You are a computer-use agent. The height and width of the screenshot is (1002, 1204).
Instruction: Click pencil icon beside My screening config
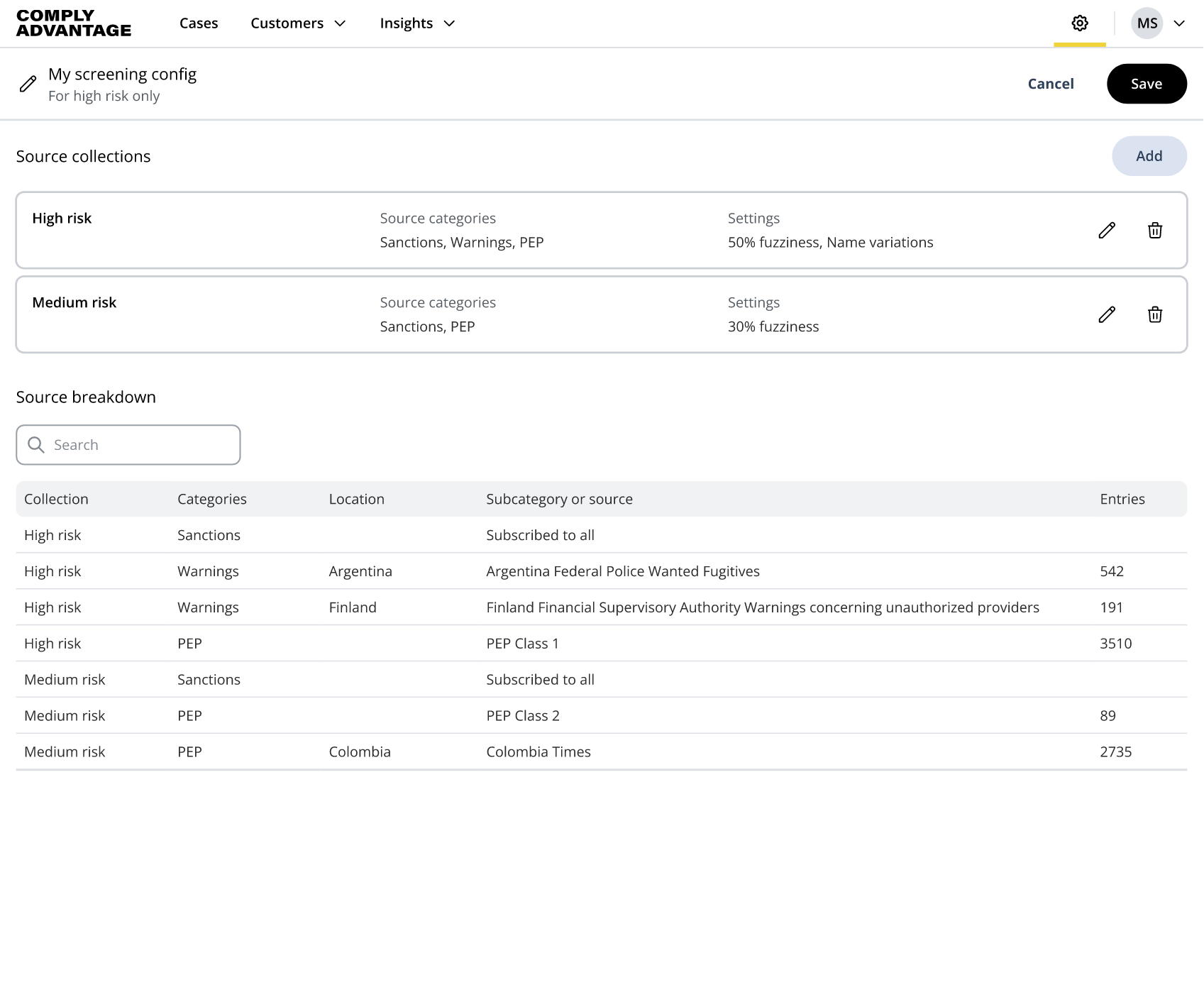click(x=28, y=84)
